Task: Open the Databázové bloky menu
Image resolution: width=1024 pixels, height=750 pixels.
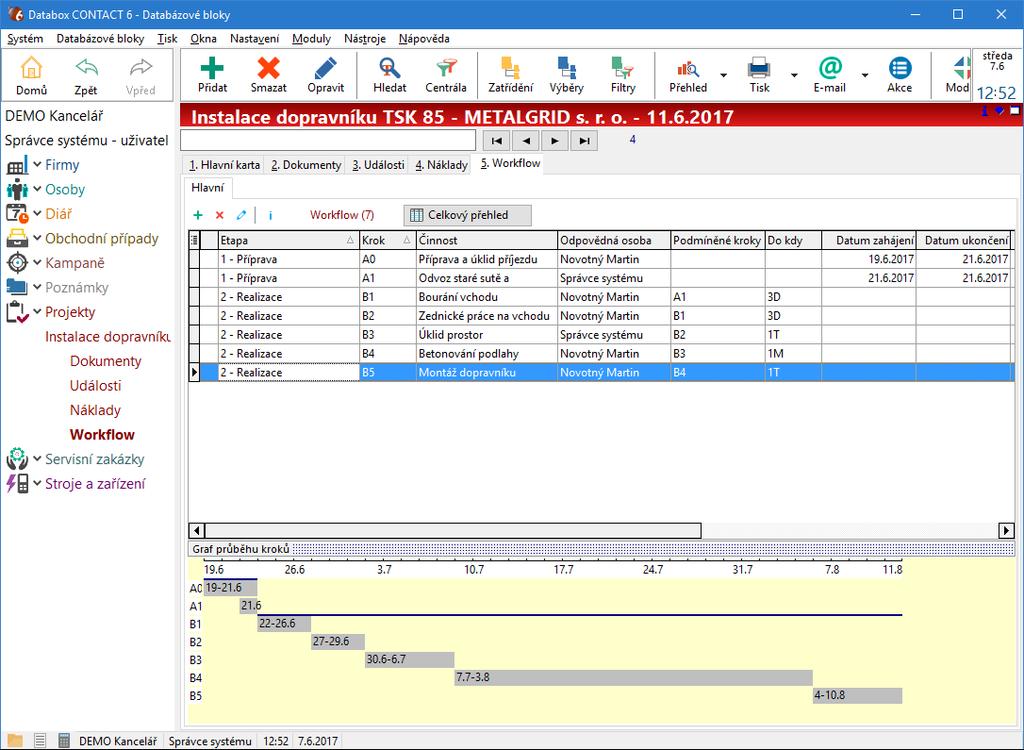Action: point(100,39)
